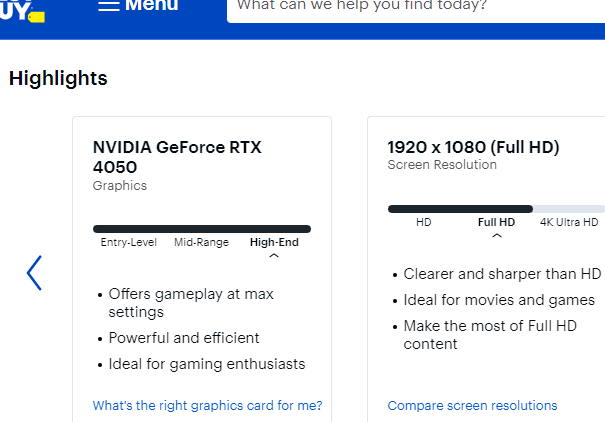Open the hamburger menu icon
This screenshot has height=422, width=605.
point(109,5)
